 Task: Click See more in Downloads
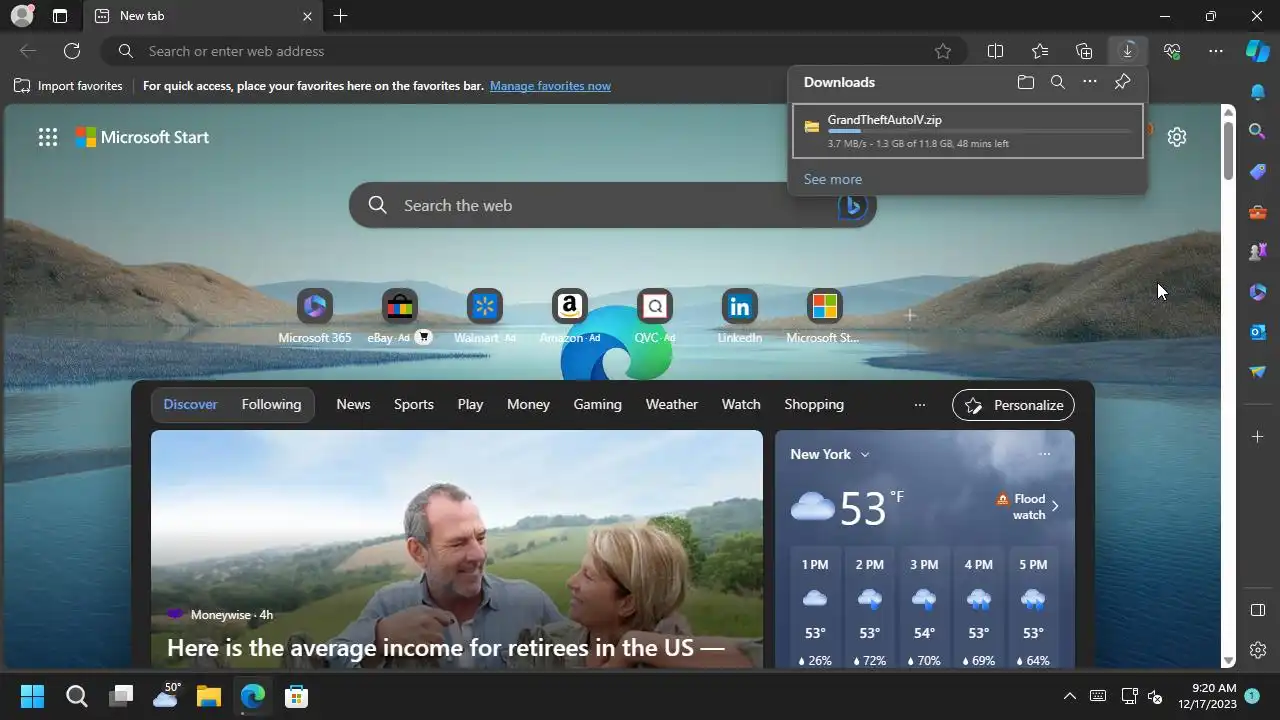pos(833,179)
